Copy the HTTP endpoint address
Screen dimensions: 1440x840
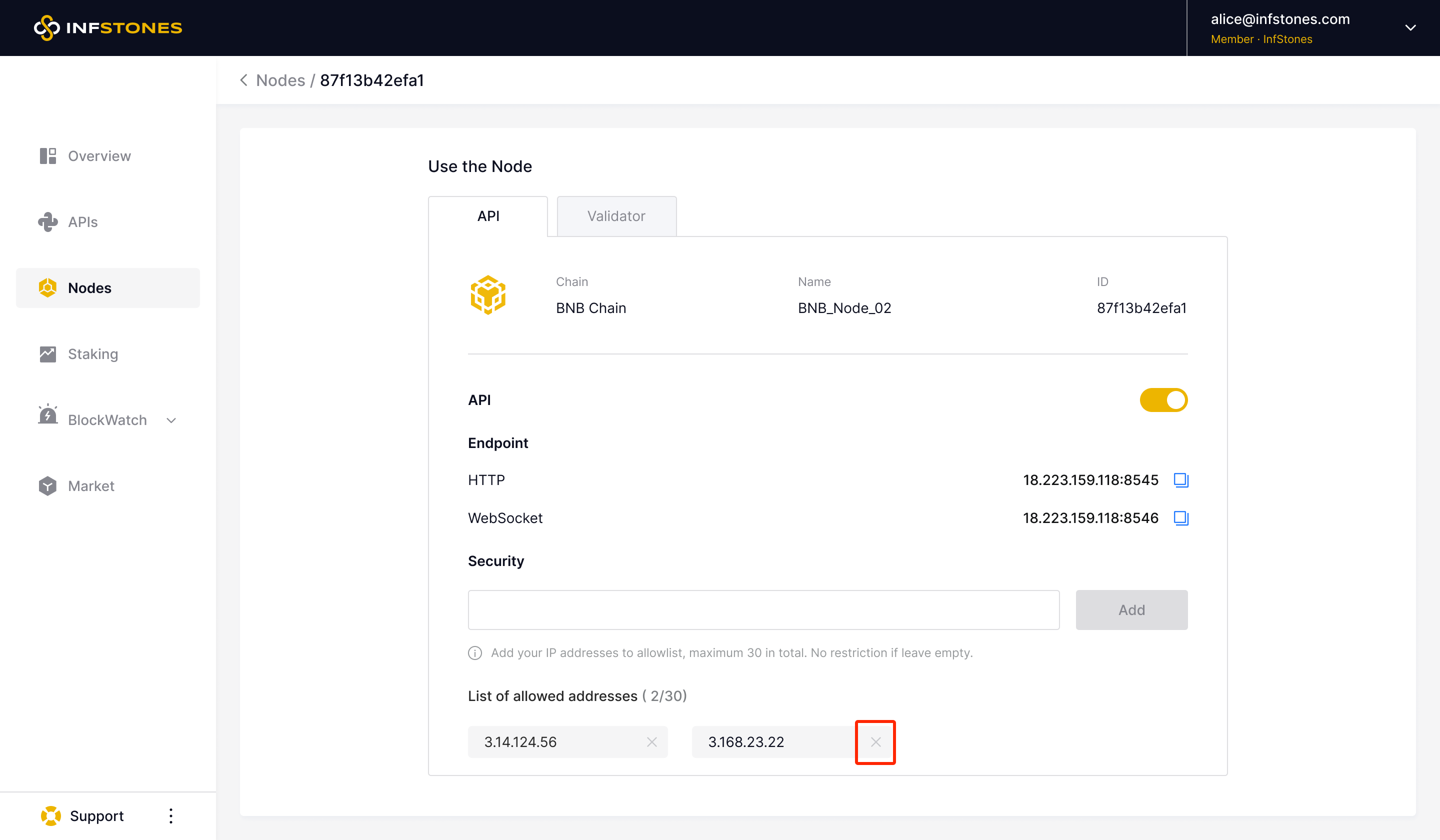click(1180, 480)
